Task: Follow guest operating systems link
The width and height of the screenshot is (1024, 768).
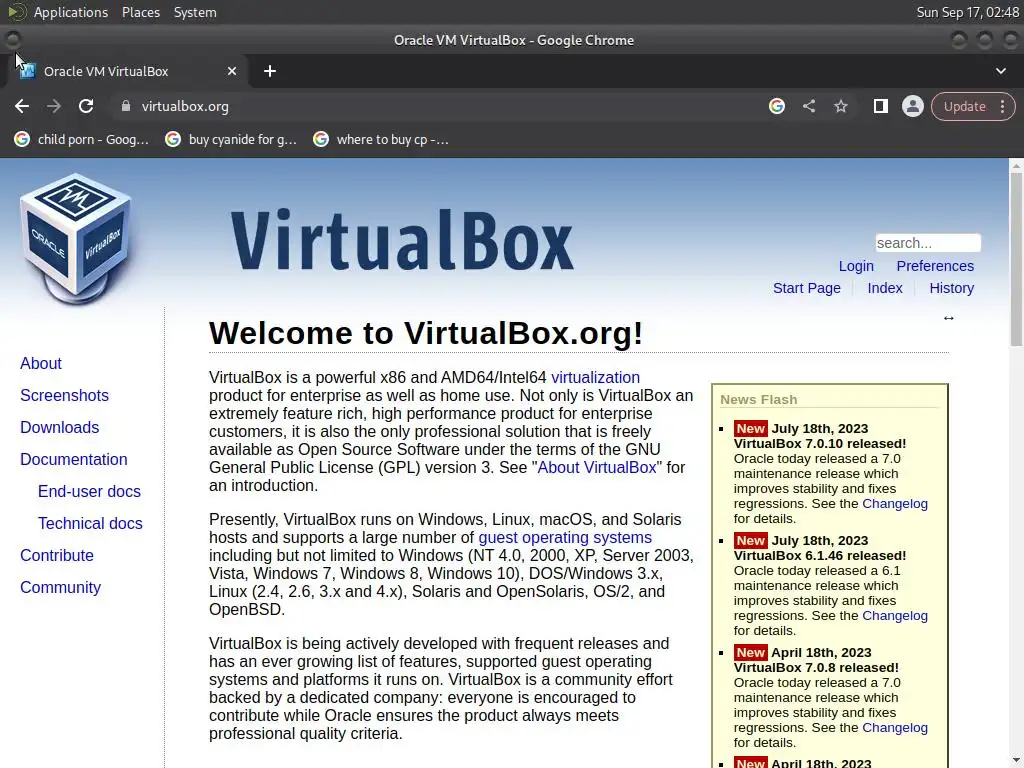Action: point(565,537)
